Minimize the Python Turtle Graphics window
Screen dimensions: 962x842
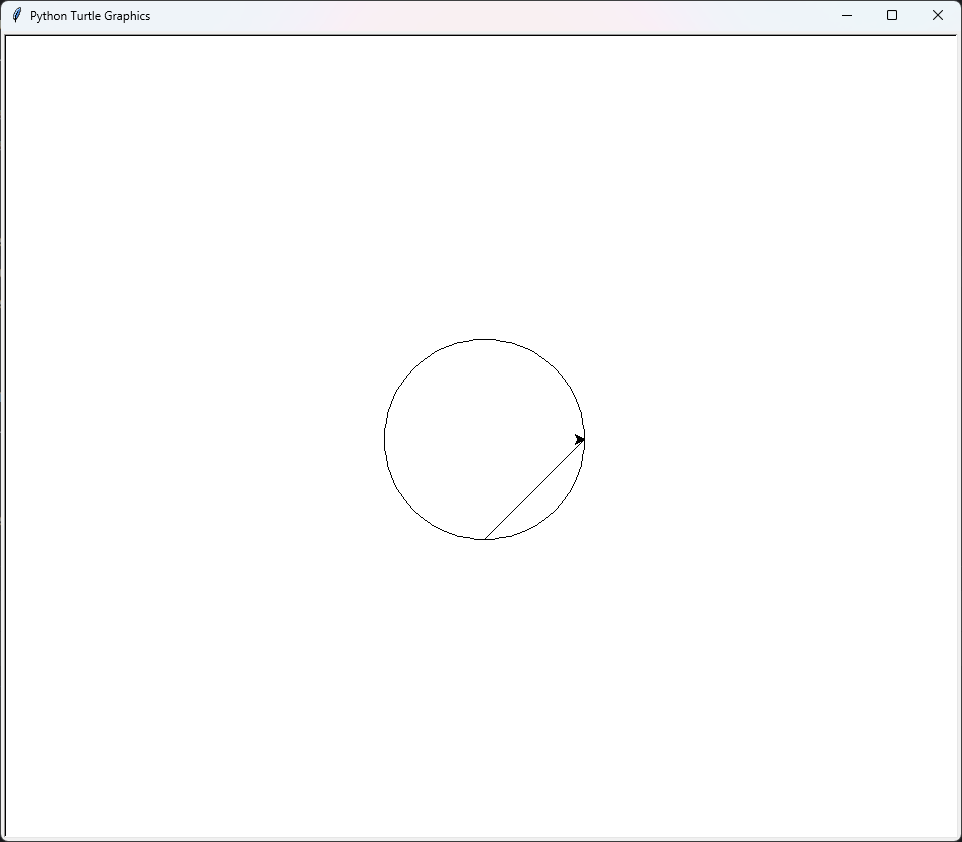pos(847,15)
